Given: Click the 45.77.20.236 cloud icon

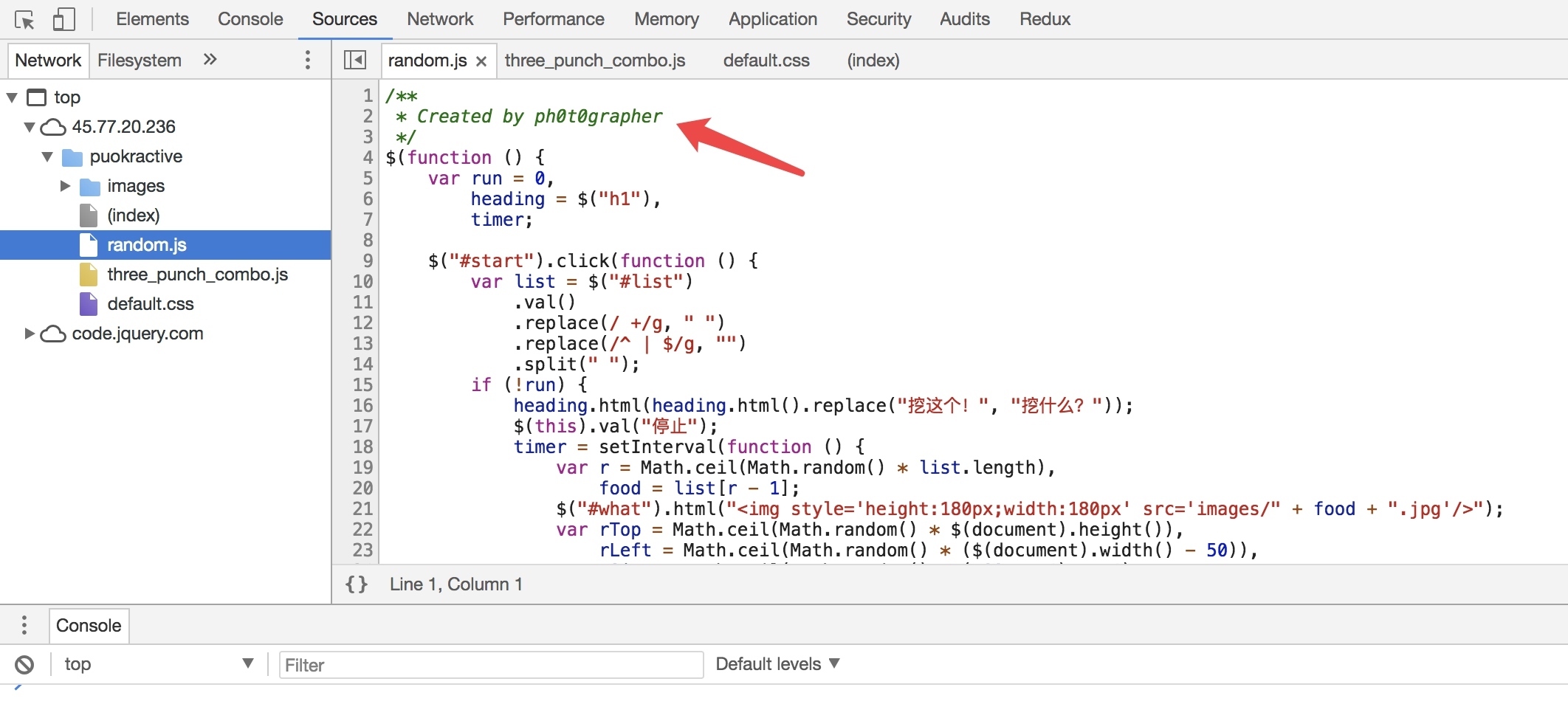Looking at the screenshot, I should tap(52, 128).
